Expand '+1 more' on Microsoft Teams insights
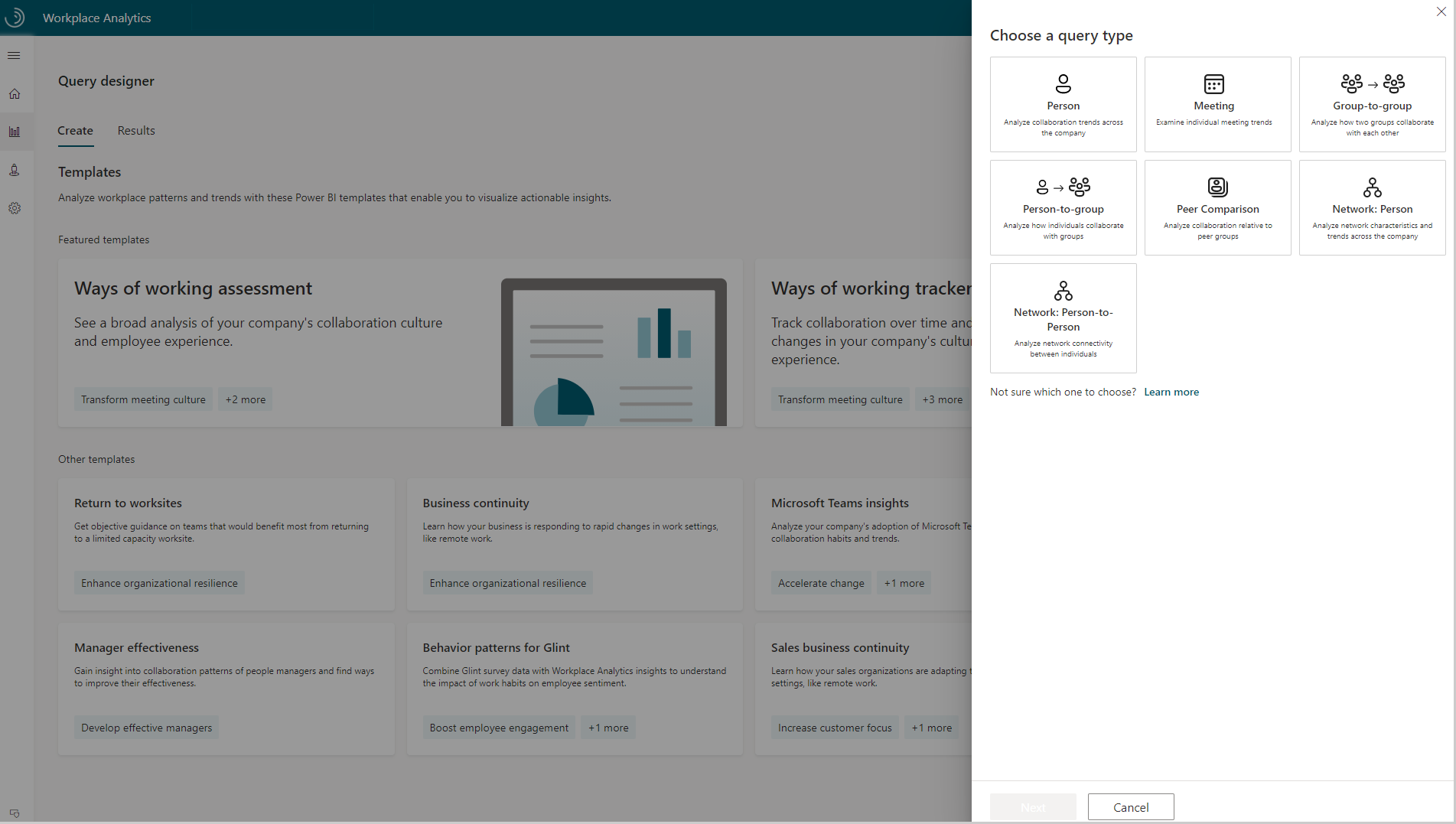This screenshot has height=824, width=1456. [x=904, y=582]
